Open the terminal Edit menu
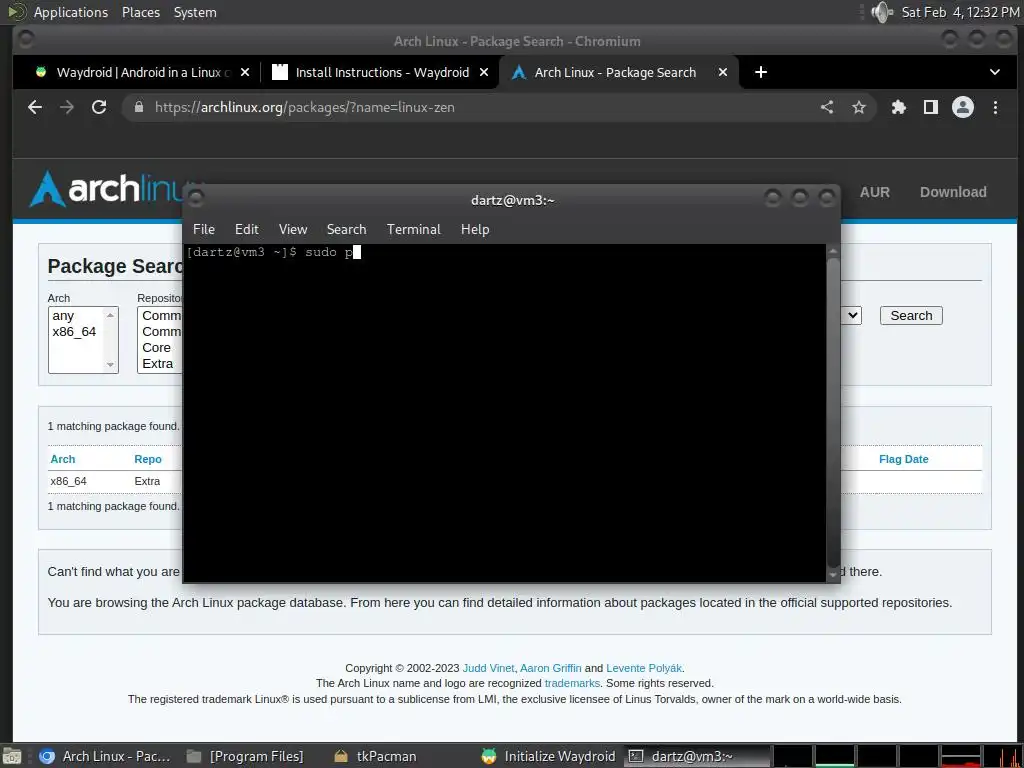Viewport: 1024px width, 768px height. (x=247, y=229)
